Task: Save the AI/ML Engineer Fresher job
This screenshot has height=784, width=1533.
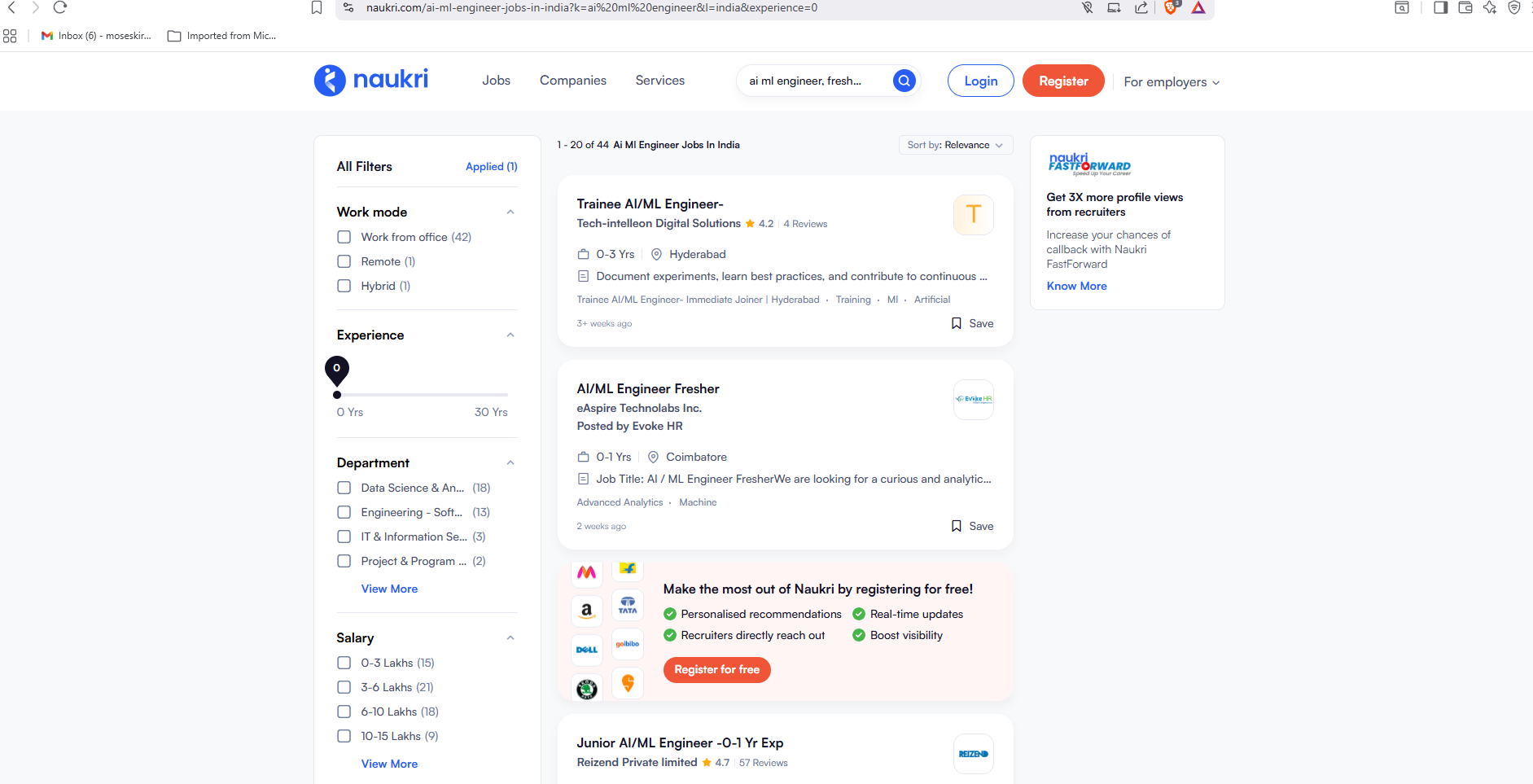Action: (x=972, y=526)
